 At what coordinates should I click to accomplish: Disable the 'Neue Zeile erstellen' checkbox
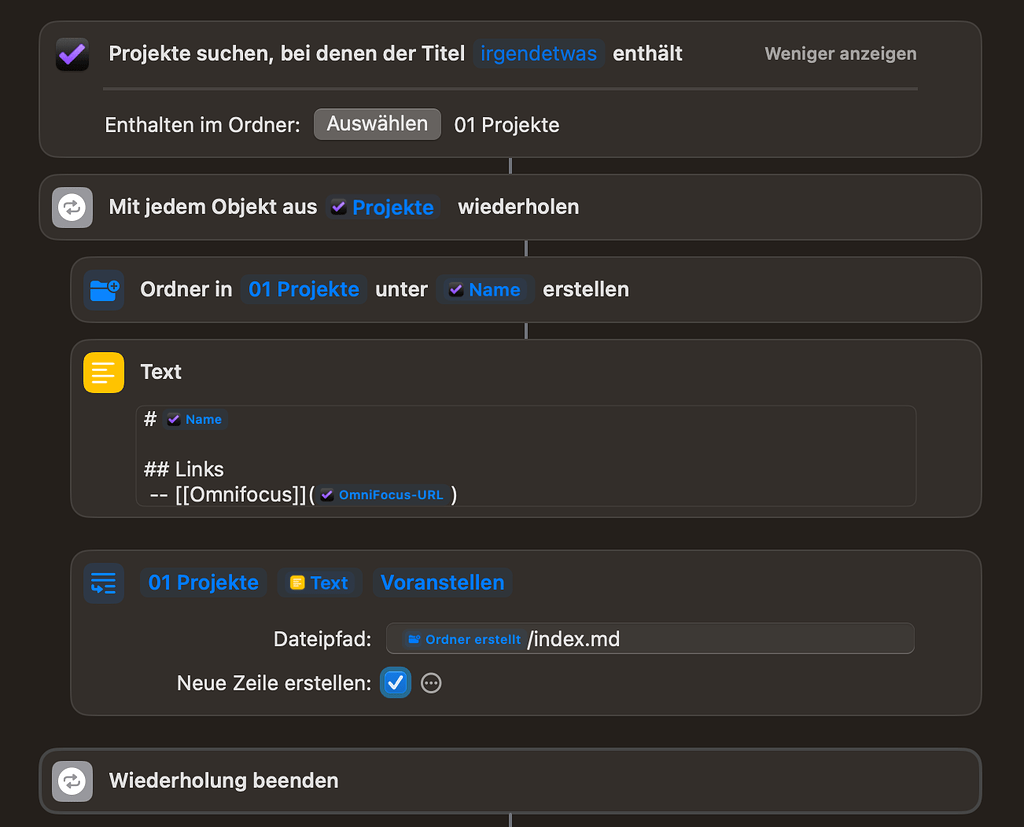click(395, 683)
